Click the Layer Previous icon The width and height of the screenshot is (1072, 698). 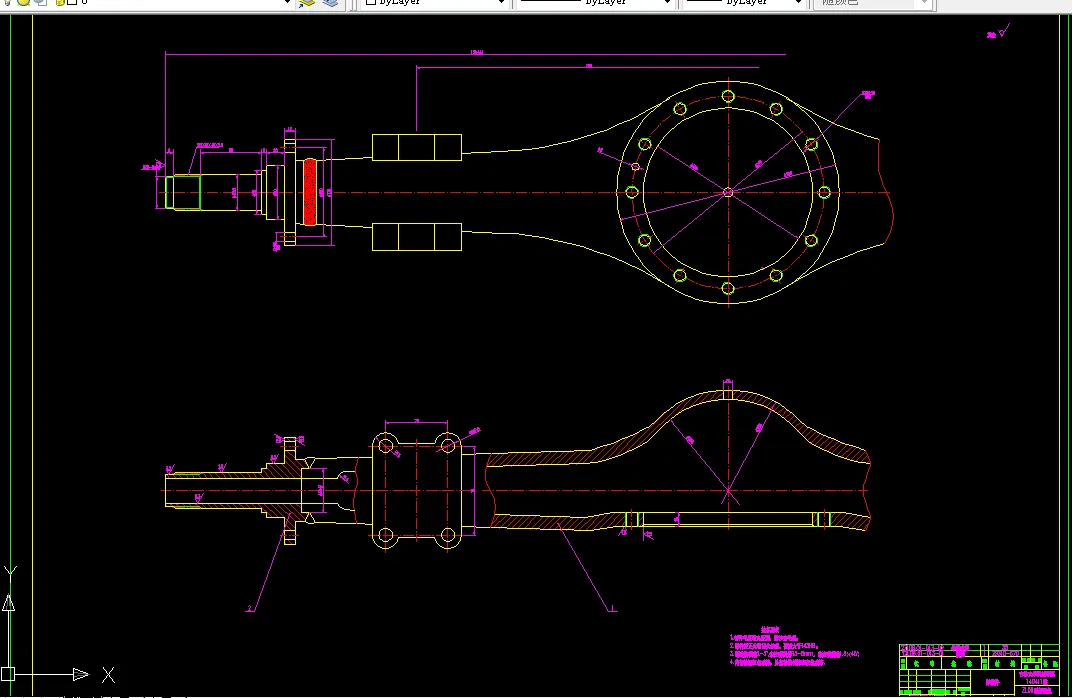click(x=331, y=3)
